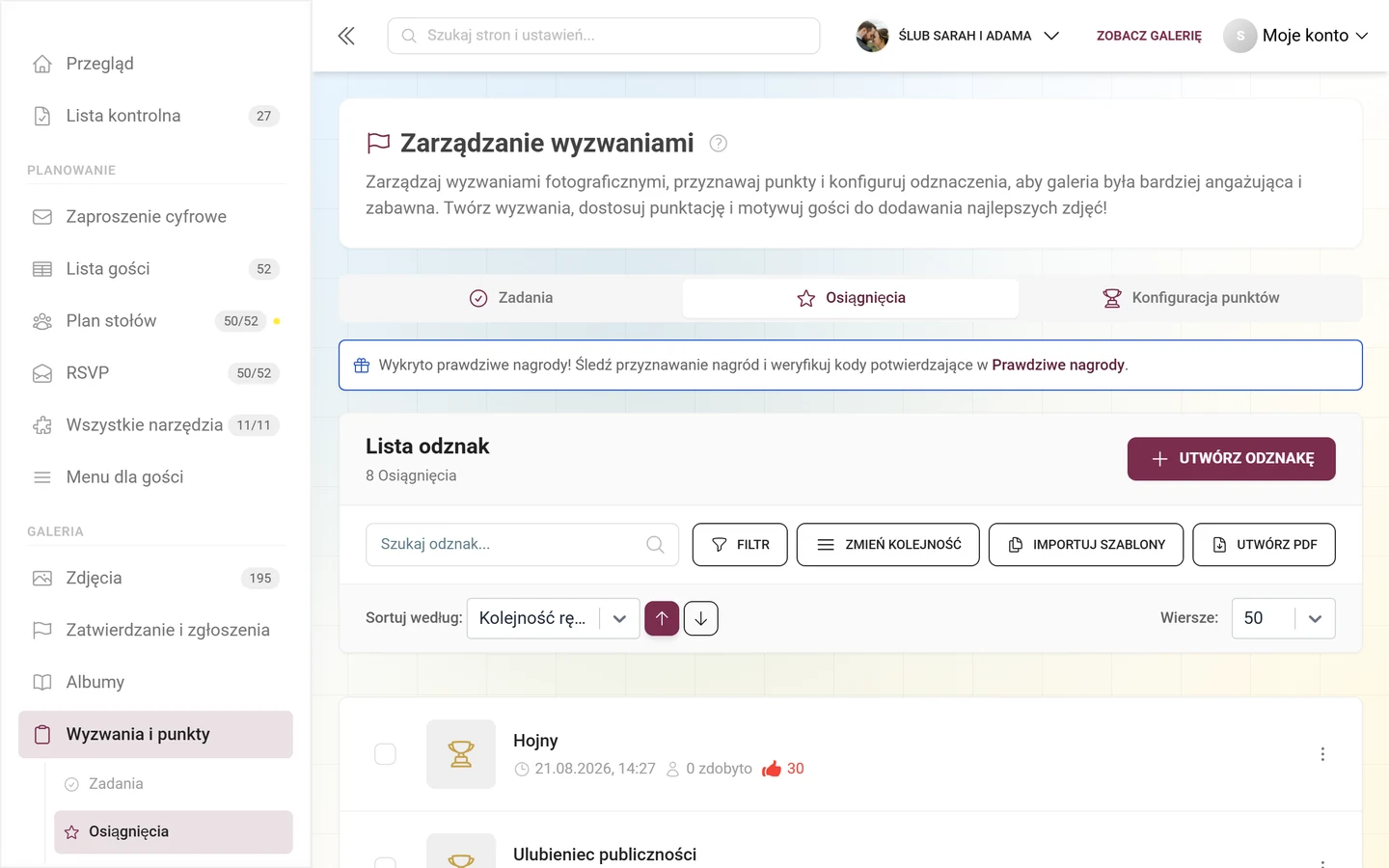Open the FILTR button
1389x868 pixels.
[x=740, y=545]
